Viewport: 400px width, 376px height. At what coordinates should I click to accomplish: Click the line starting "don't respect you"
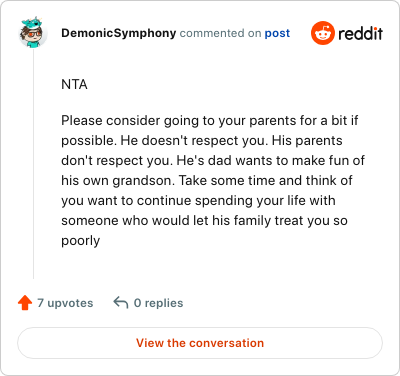(213, 161)
